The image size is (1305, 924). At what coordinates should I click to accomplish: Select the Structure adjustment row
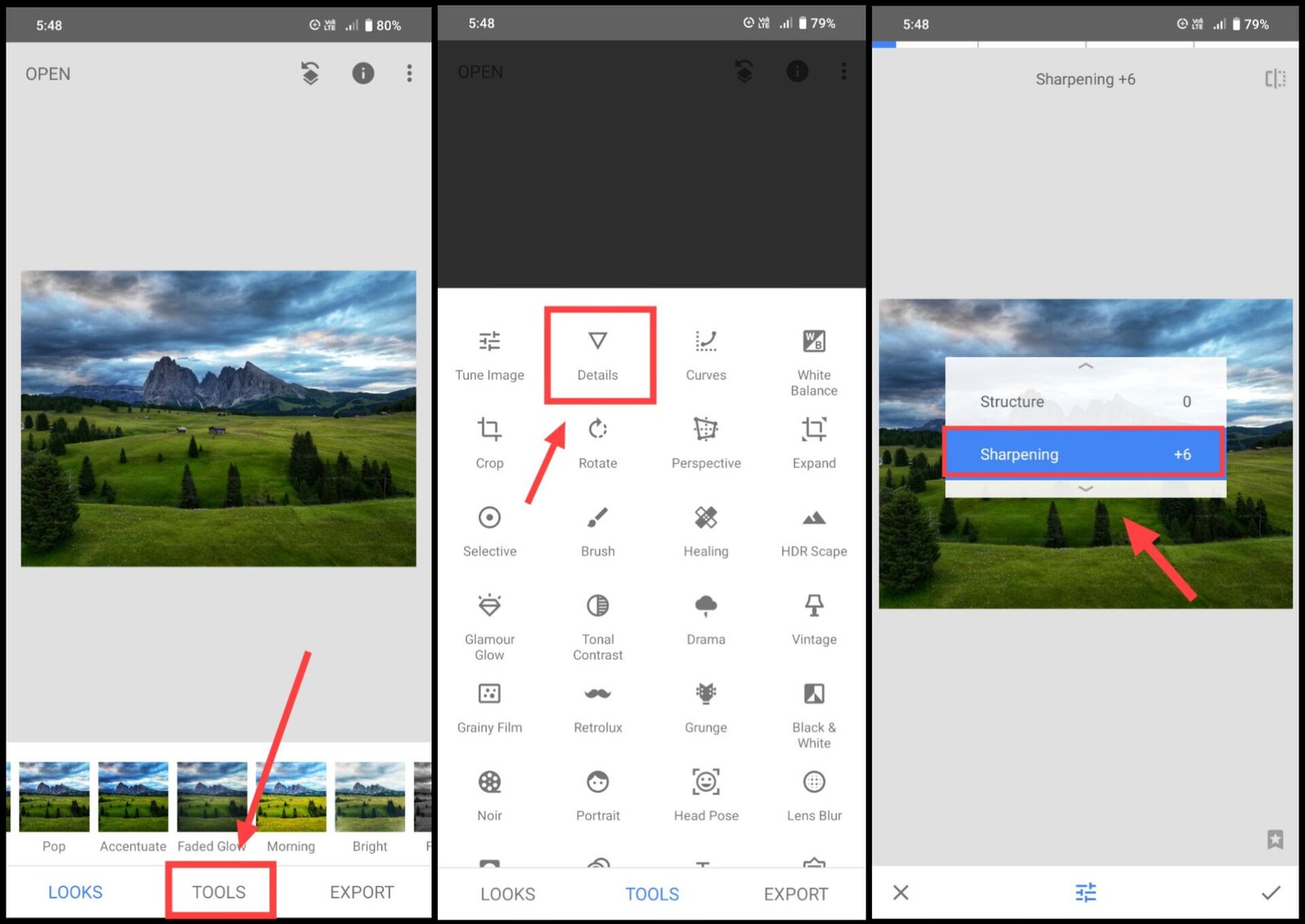pos(1086,401)
